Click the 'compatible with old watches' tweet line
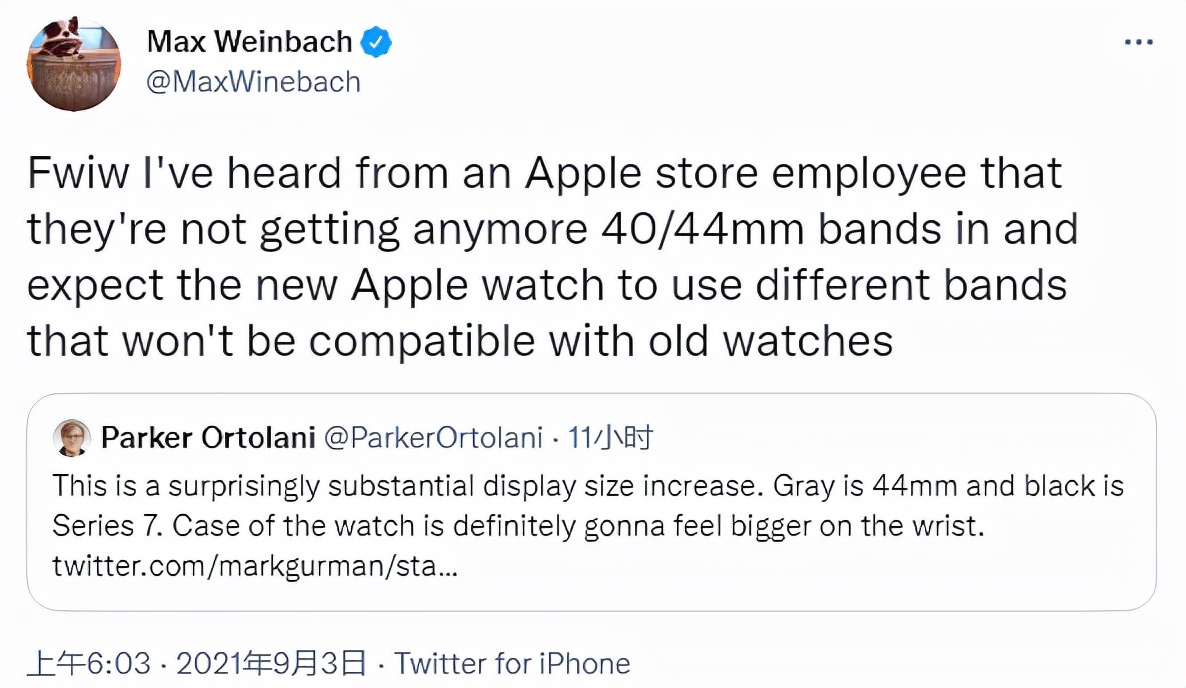Image resolution: width=1186 pixels, height=688 pixels. click(460, 340)
